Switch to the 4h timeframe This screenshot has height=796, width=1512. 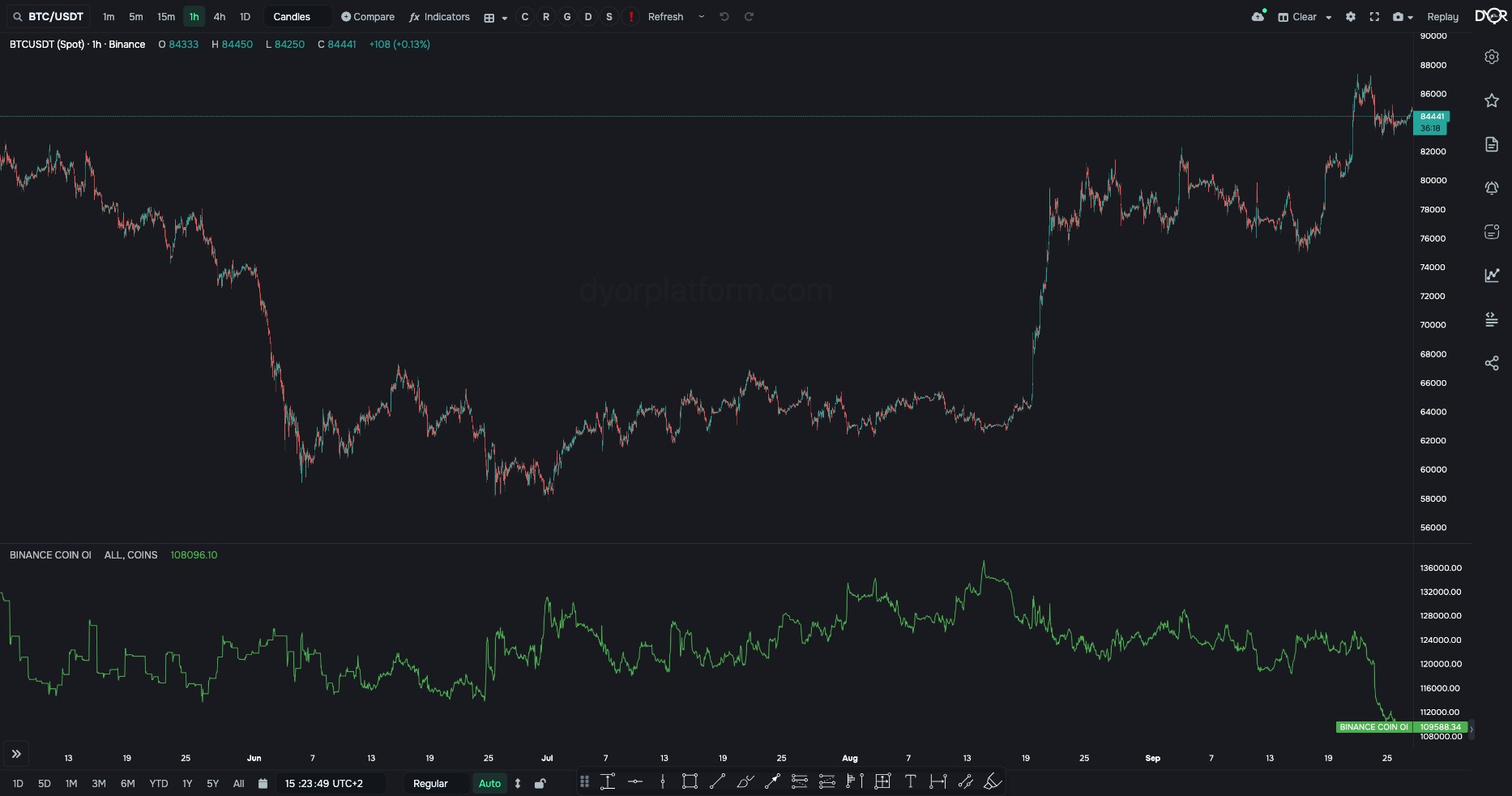point(220,16)
